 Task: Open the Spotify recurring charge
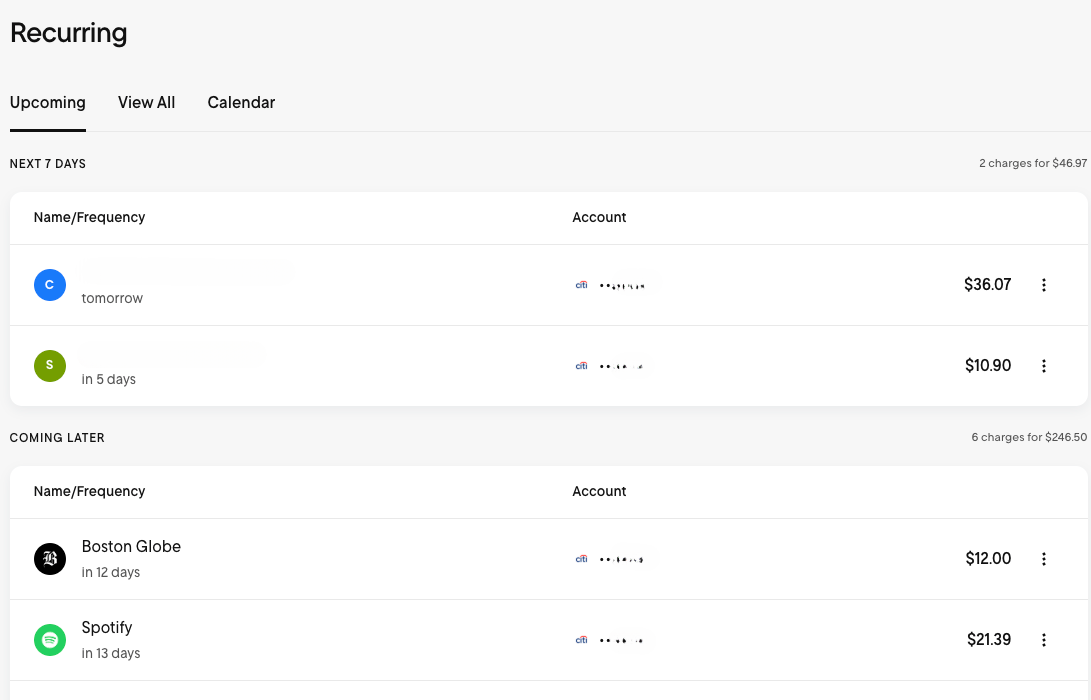pos(107,628)
